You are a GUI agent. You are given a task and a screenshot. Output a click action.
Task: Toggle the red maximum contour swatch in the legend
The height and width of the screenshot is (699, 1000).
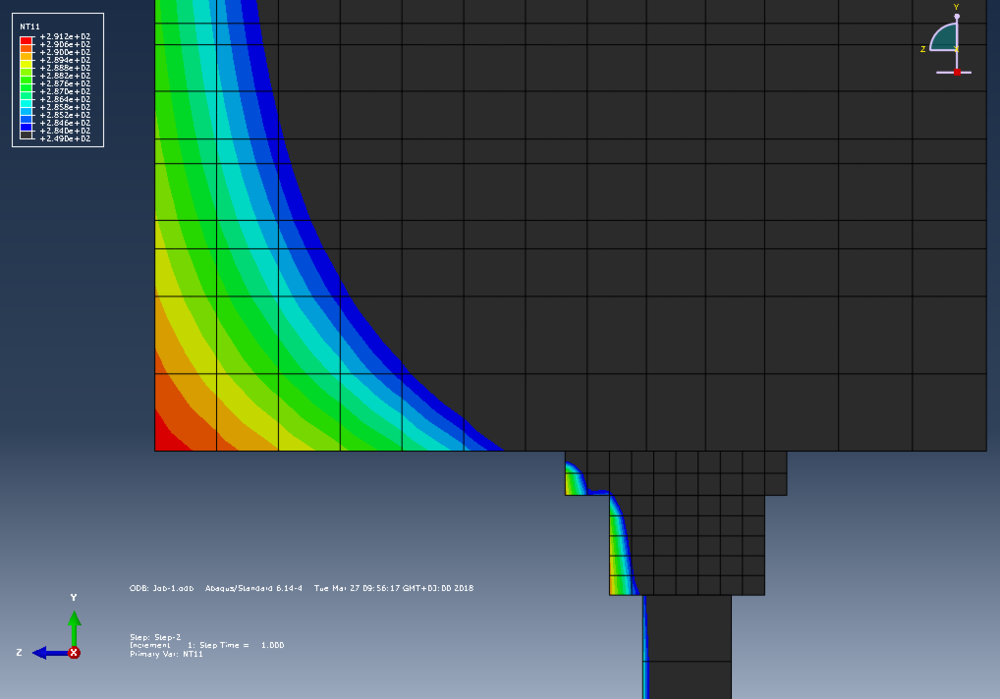point(26,40)
